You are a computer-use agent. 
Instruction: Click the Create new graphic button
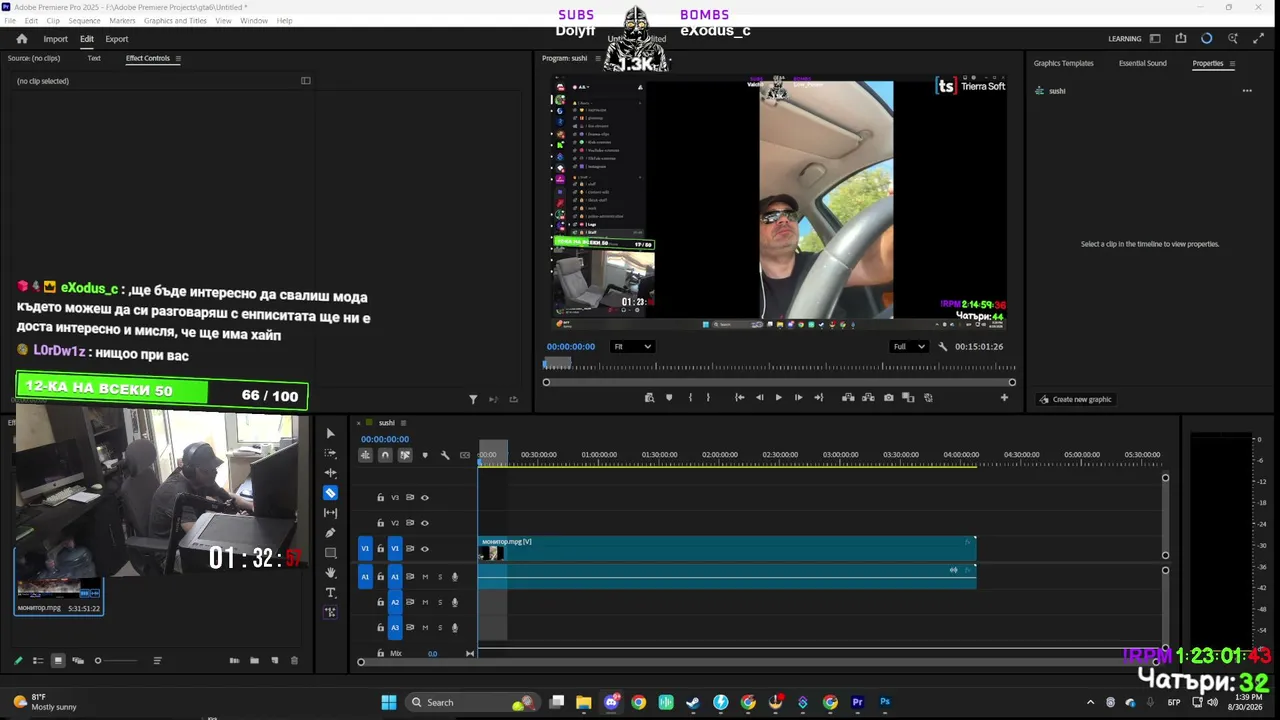1075,399
